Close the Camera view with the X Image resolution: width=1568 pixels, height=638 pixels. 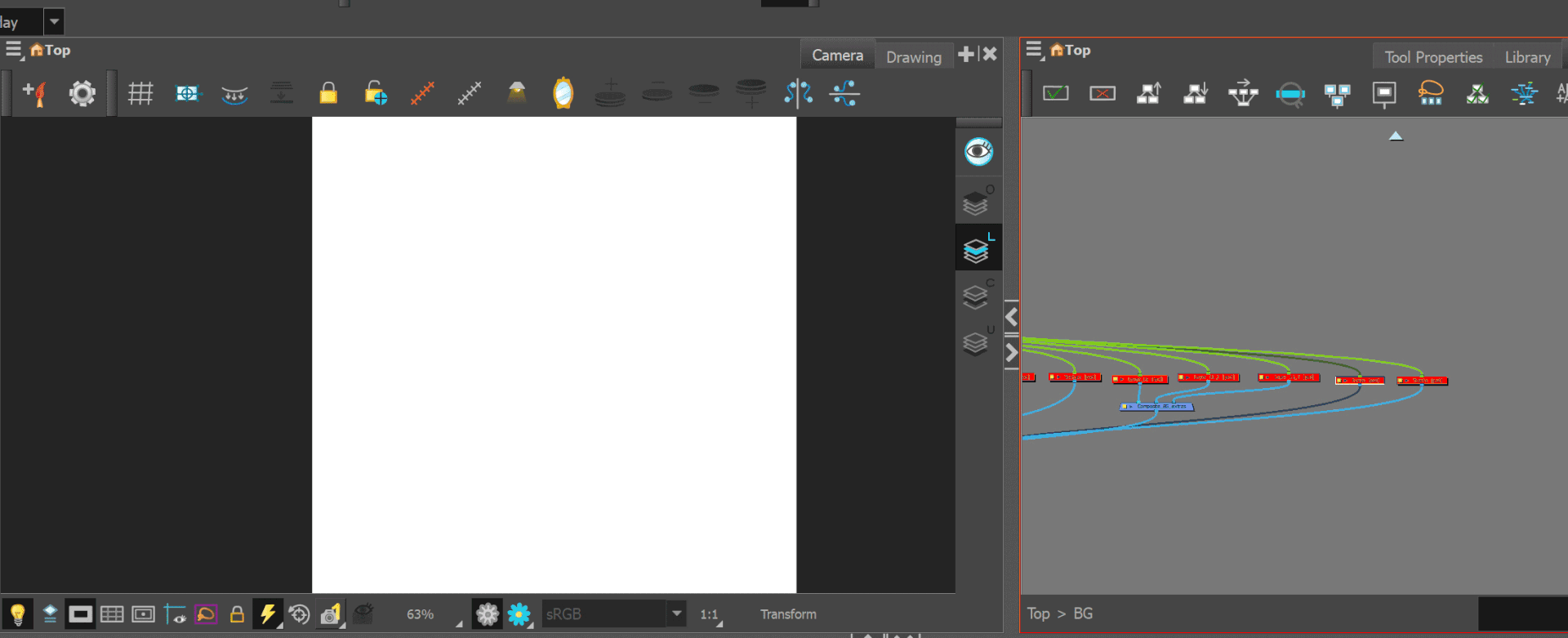pos(990,54)
